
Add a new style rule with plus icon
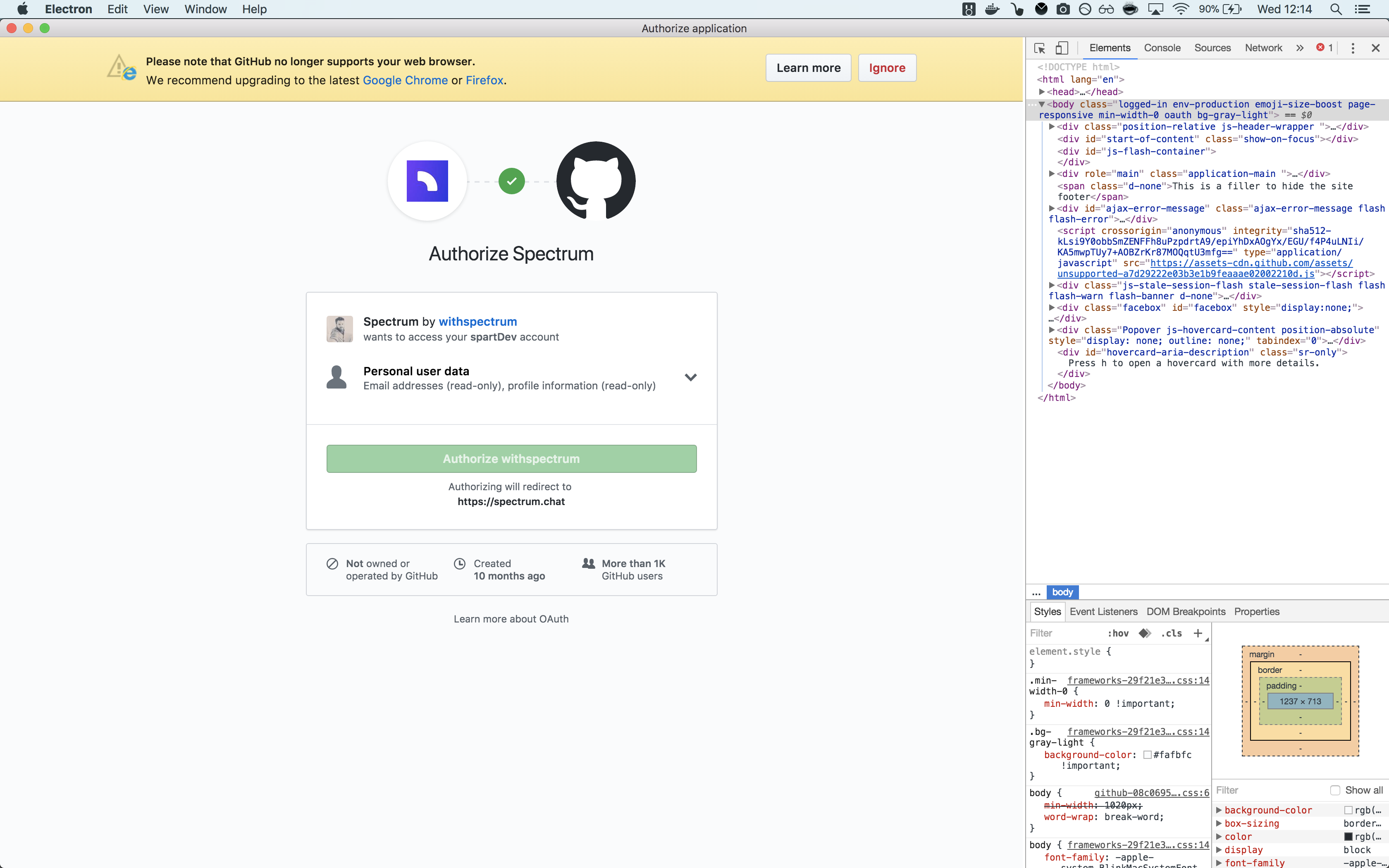(x=1198, y=633)
